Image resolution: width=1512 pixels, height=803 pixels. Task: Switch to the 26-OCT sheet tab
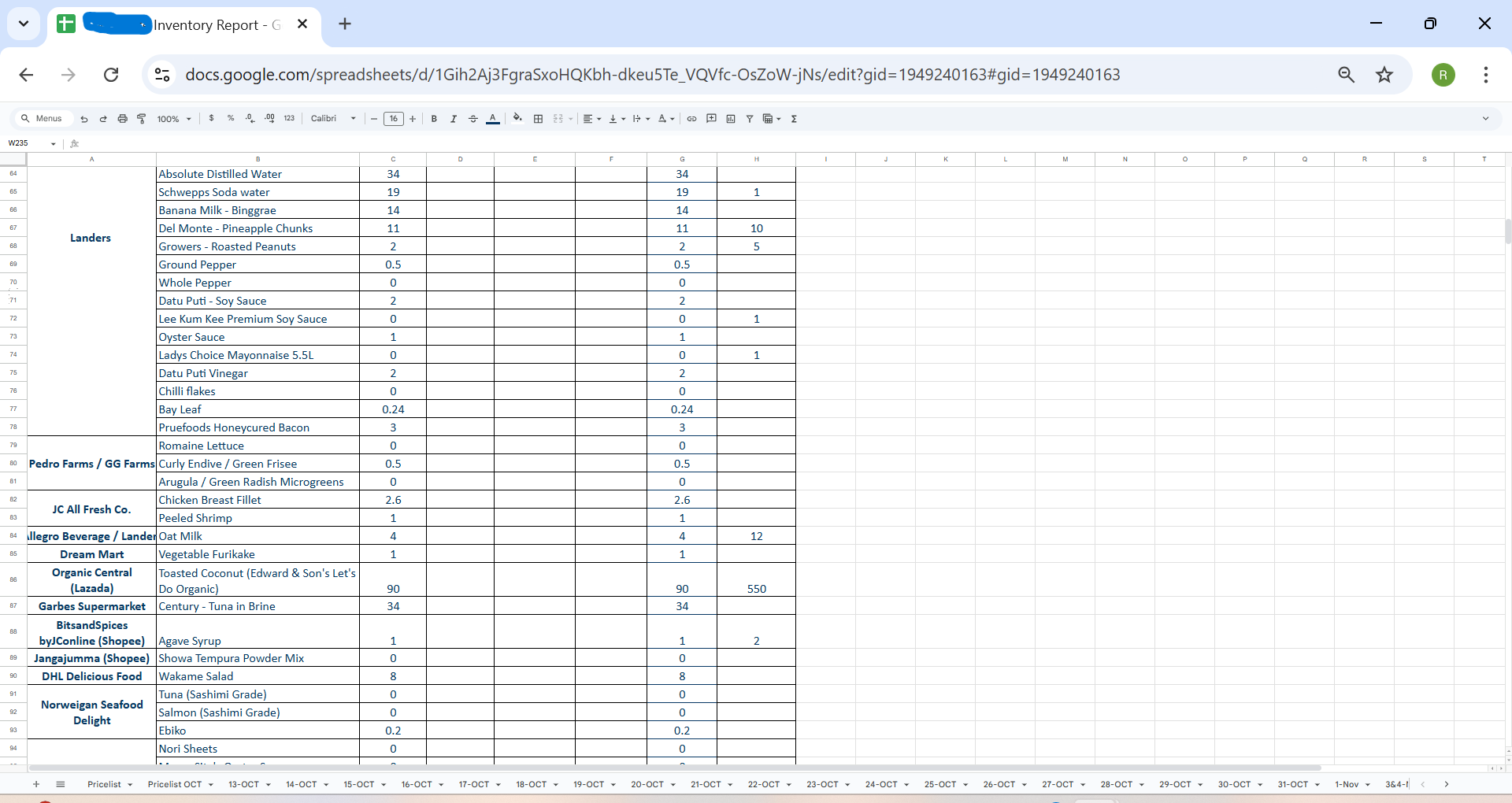(999, 784)
